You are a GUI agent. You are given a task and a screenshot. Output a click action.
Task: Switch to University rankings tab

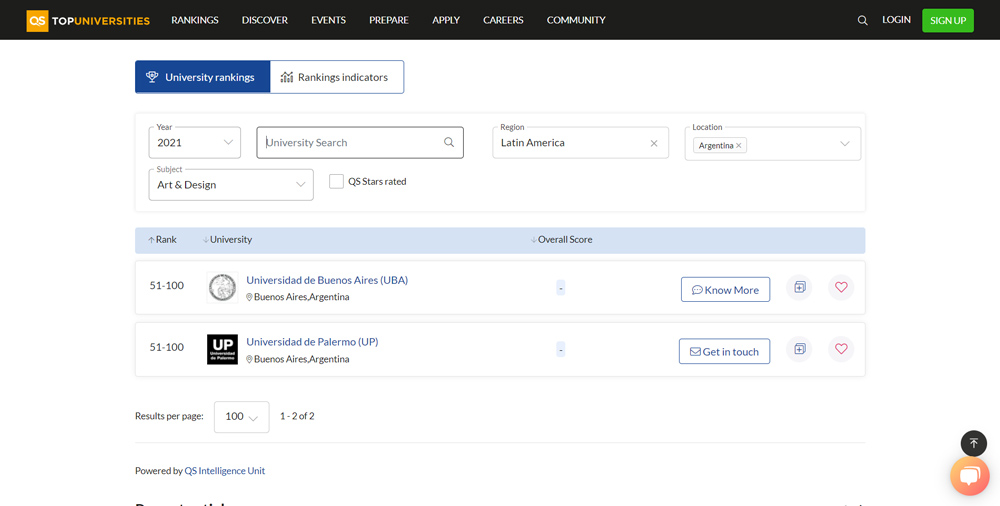(x=203, y=77)
